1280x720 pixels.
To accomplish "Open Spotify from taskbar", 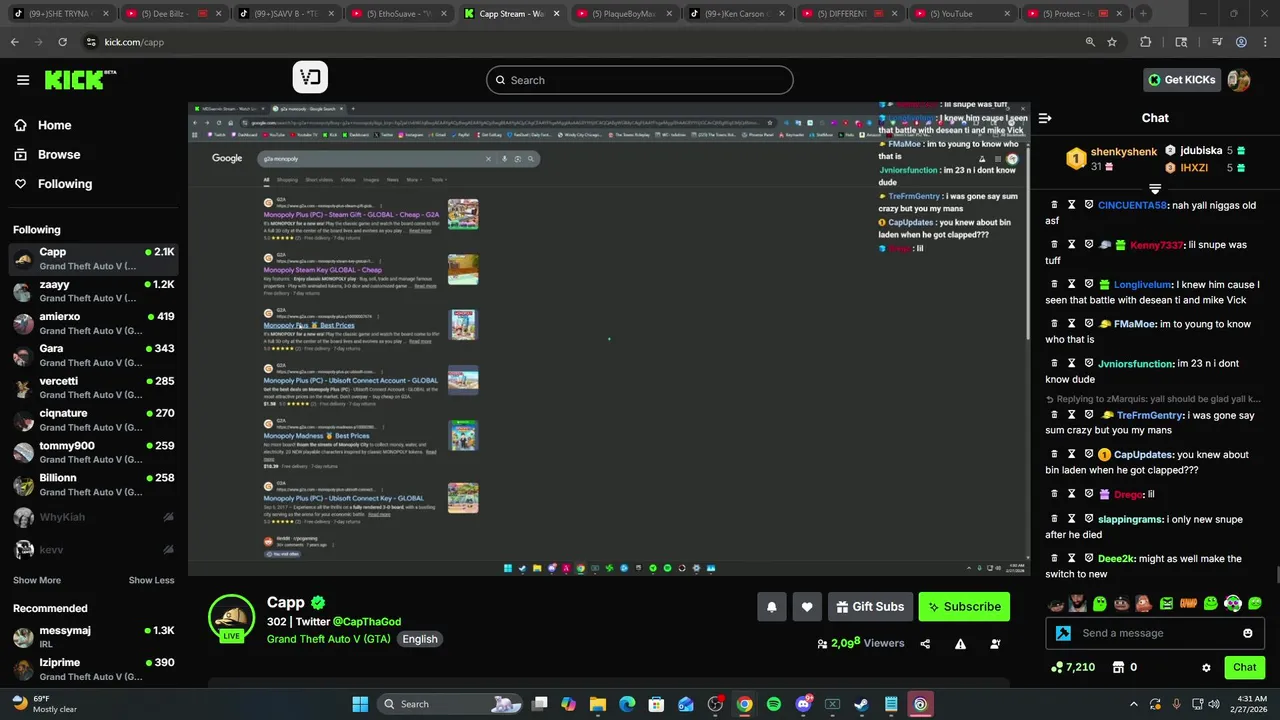I will pyautogui.click(x=774, y=704).
